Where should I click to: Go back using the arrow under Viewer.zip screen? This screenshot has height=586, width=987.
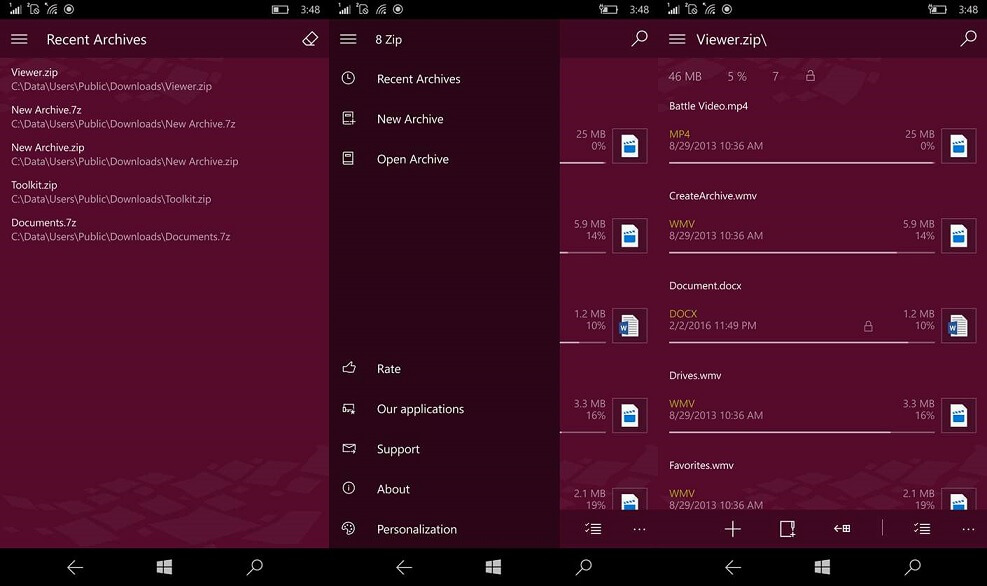pos(733,568)
